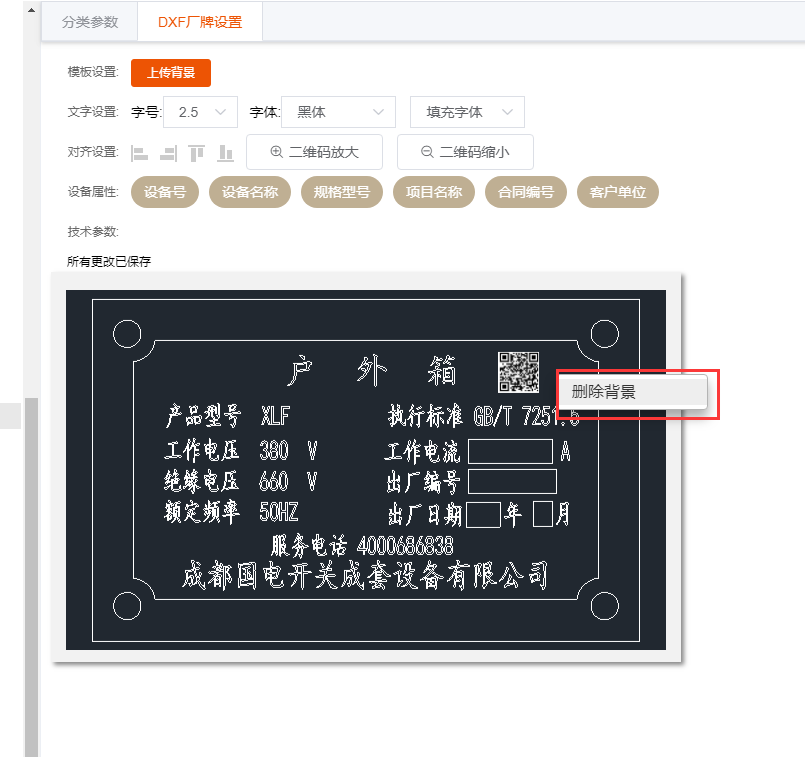The image size is (805, 757).
Task: Click the left vertical scrollbar thumb
Action: (x=32, y=570)
